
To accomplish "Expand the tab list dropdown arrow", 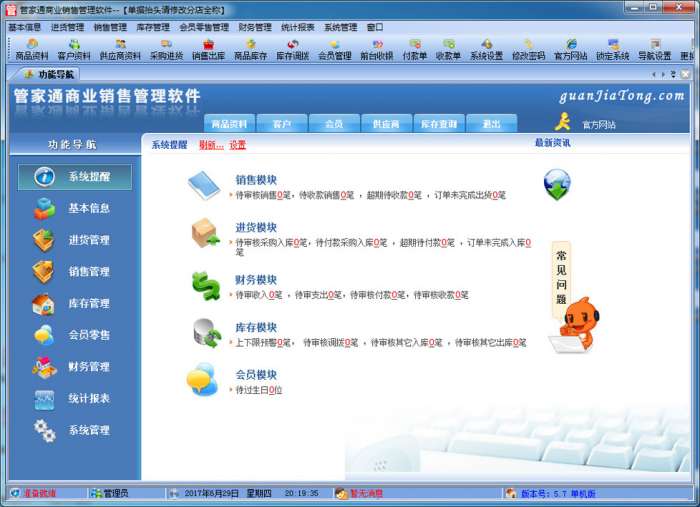I will pos(673,75).
